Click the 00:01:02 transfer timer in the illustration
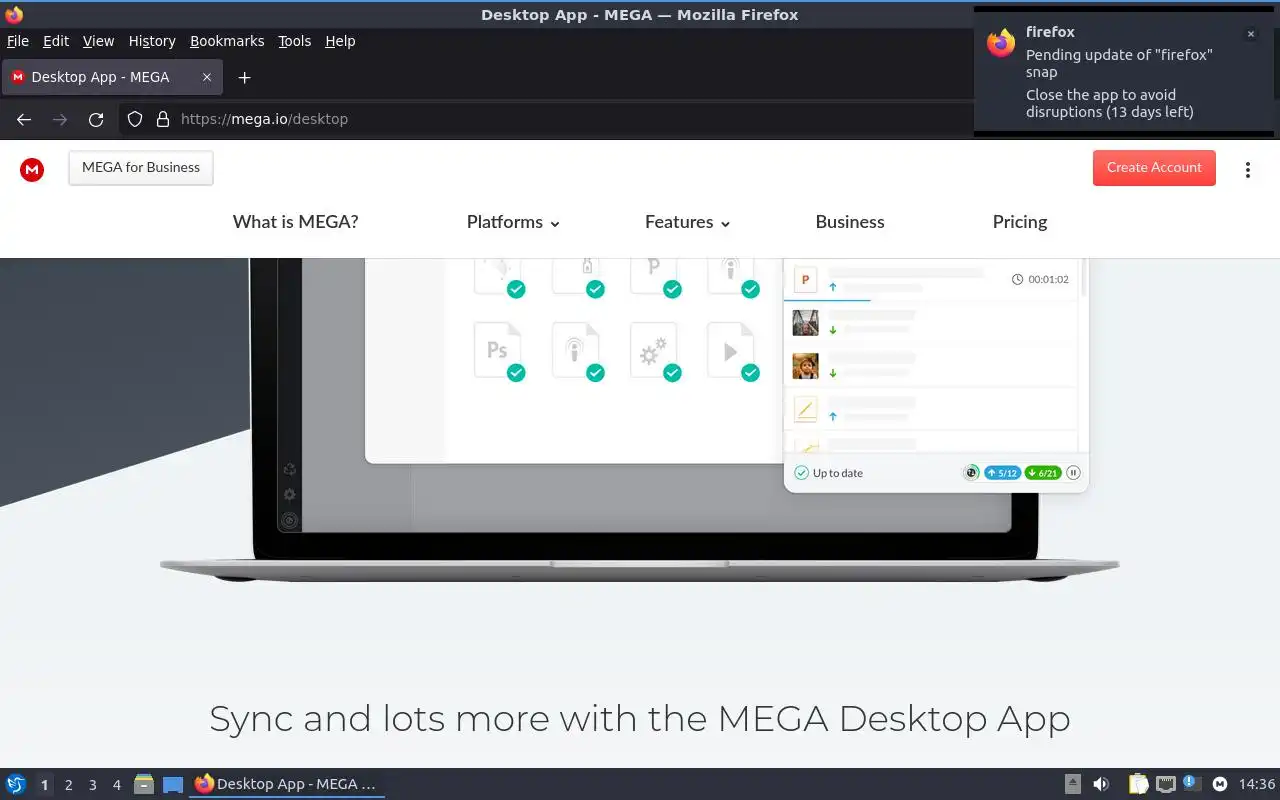The image size is (1280, 800). pos(1041,279)
